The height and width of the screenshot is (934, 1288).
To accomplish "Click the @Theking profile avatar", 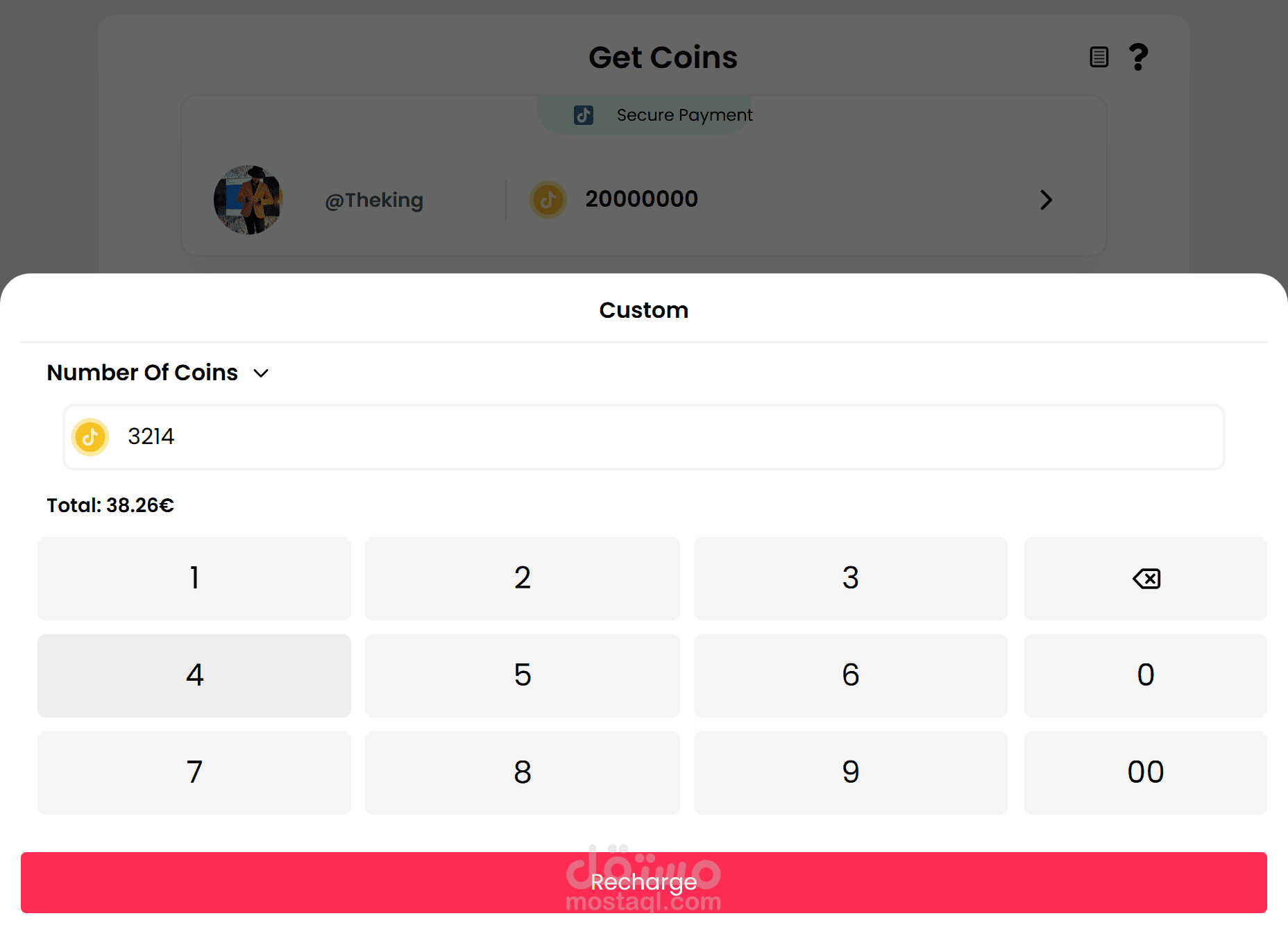I will click(x=248, y=200).
